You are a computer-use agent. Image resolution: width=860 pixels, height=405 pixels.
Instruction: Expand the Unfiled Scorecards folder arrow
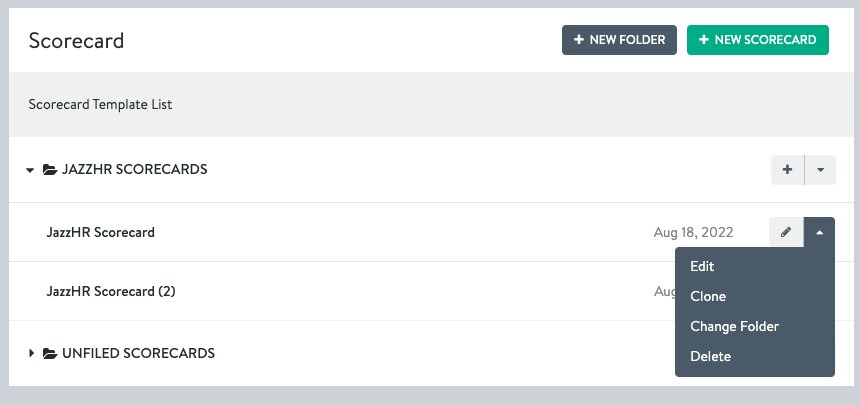pos(31,353)
